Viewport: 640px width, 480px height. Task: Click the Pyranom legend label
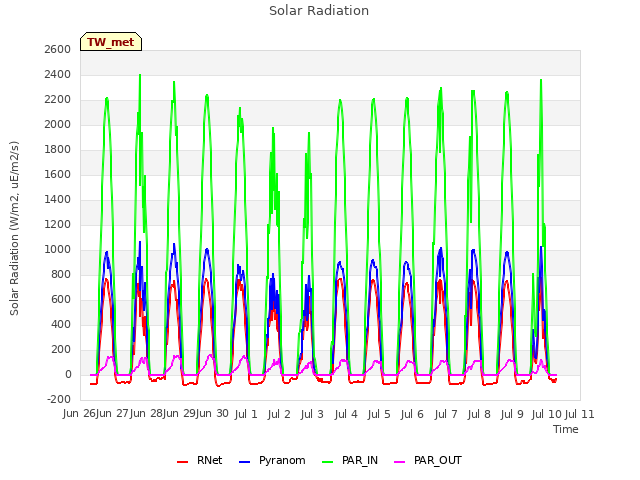click(x=282, y=460)
